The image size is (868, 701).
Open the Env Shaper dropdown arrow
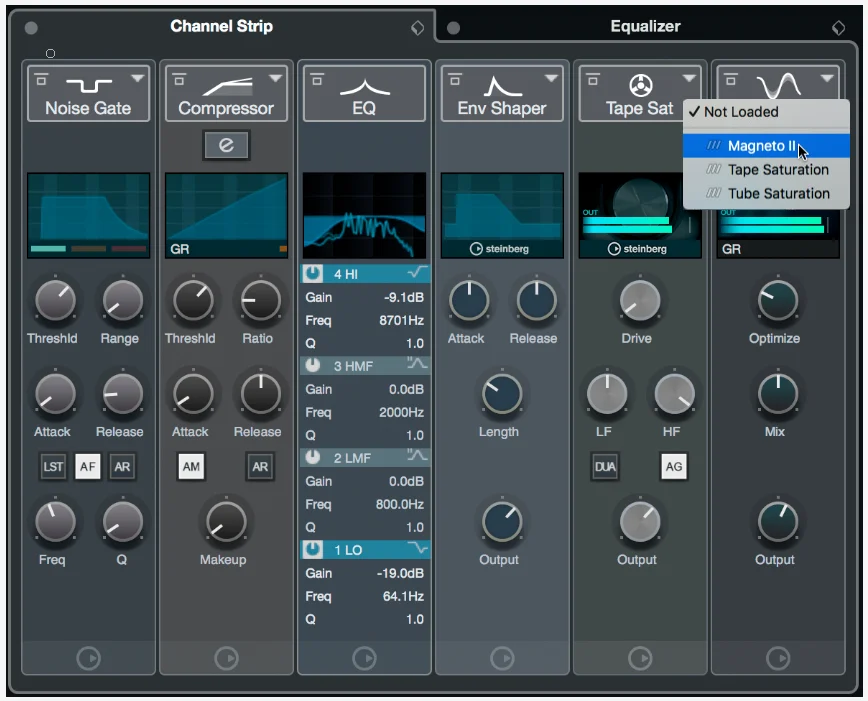(551, 79)
